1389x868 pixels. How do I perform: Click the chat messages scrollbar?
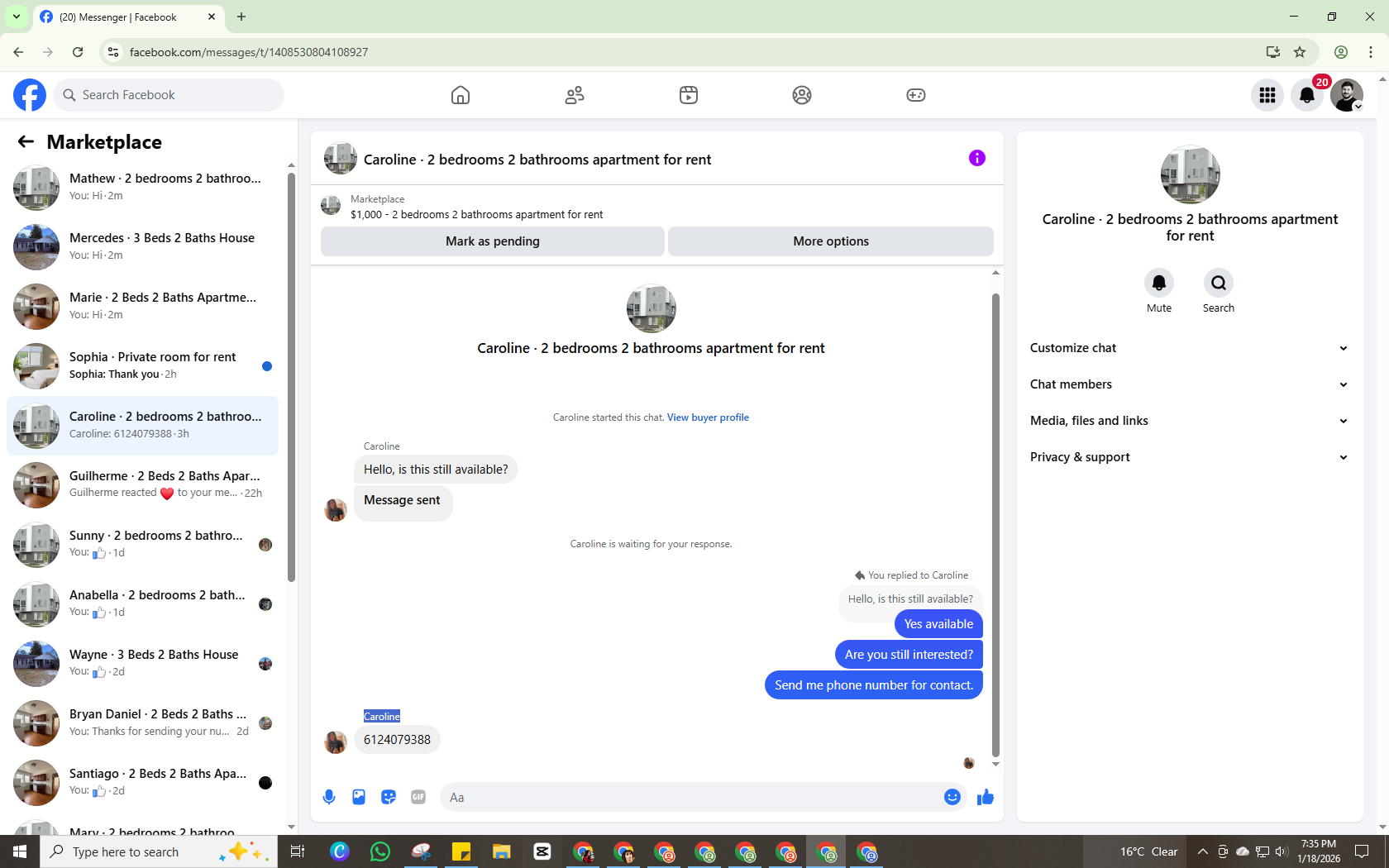click(x=995, y=525)
